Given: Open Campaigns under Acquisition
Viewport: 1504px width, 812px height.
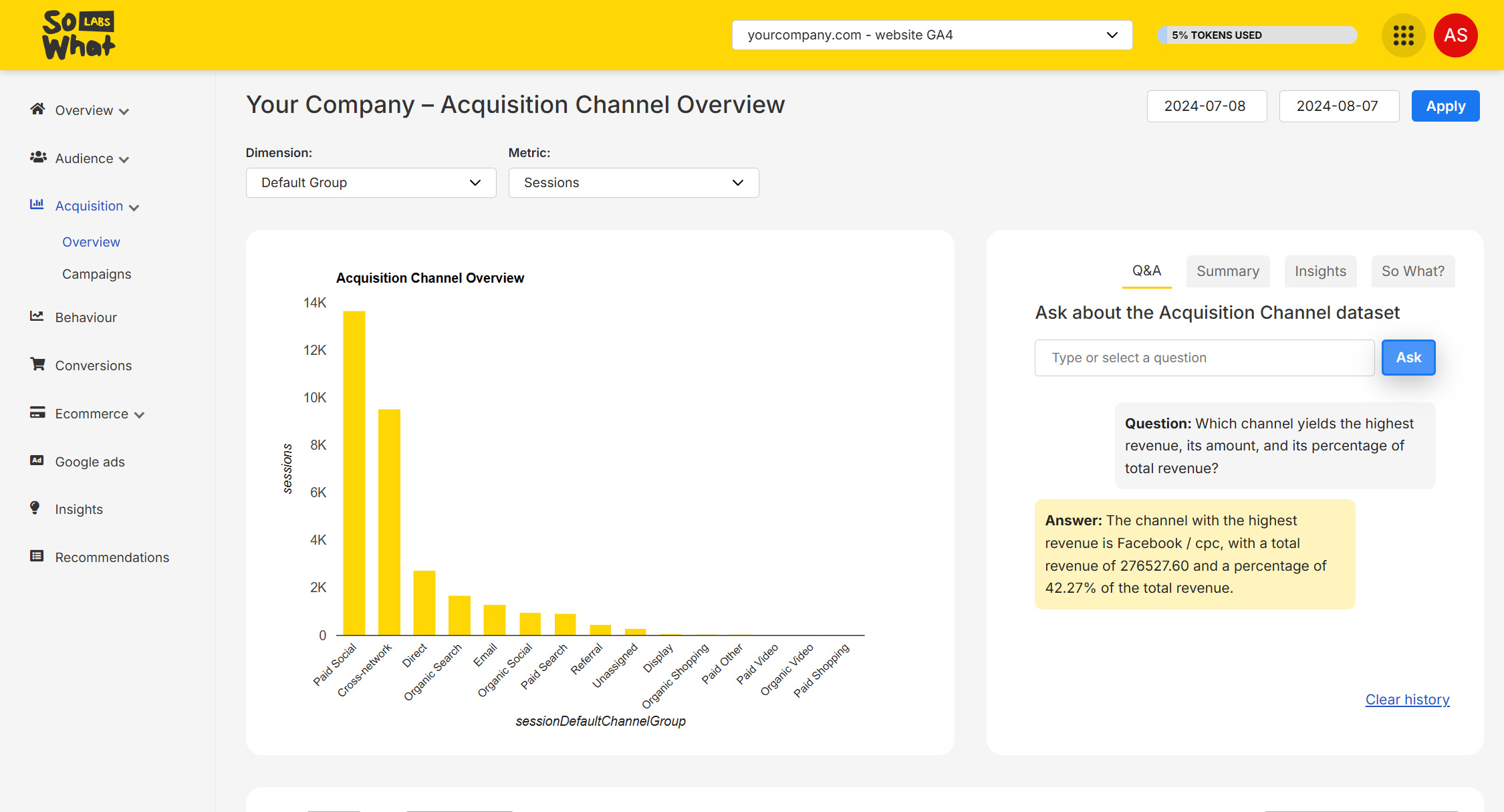Looking at the screenshot, I should [x=96, y=274].
